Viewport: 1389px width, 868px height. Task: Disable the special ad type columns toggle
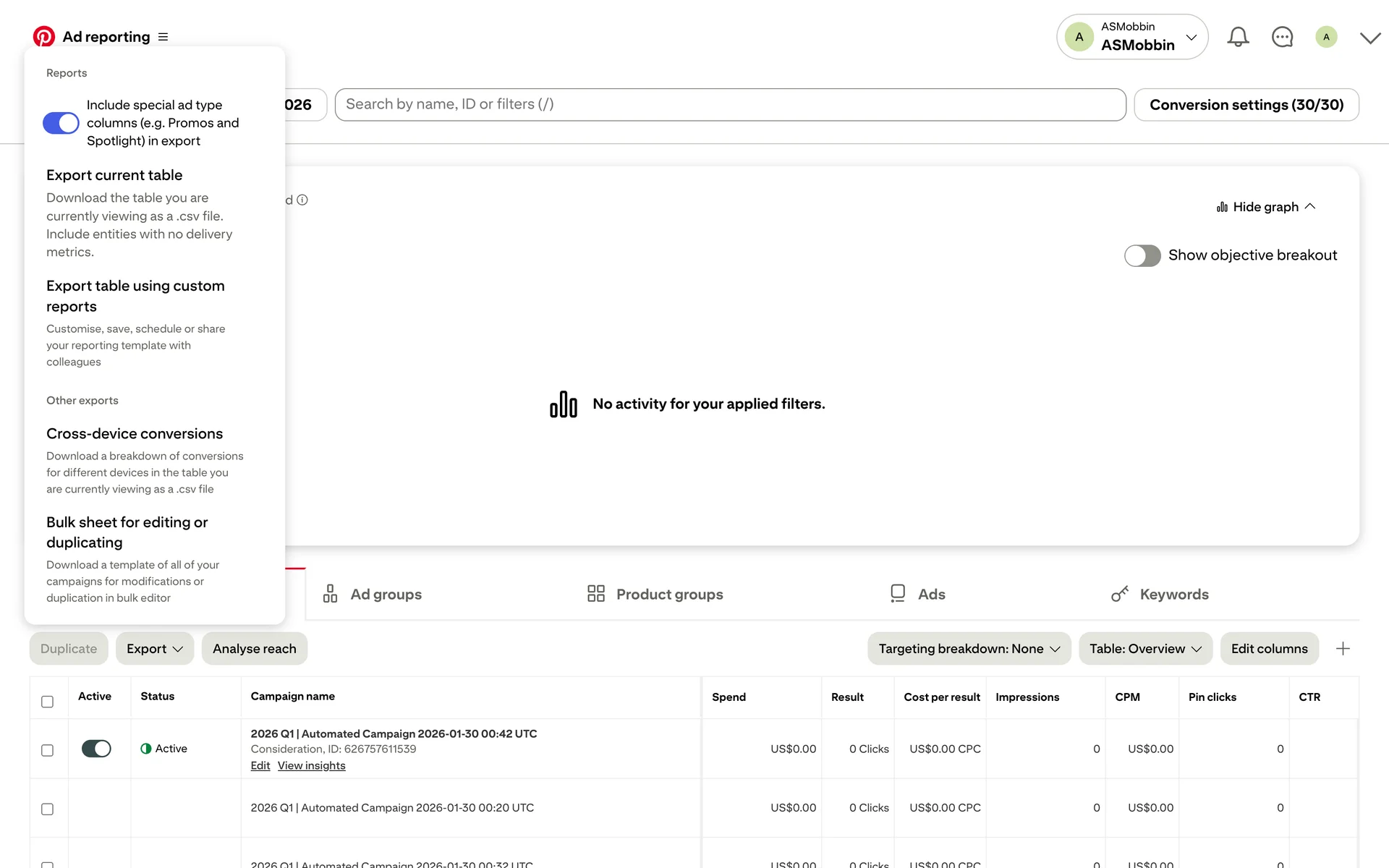[x=61, y=123]
